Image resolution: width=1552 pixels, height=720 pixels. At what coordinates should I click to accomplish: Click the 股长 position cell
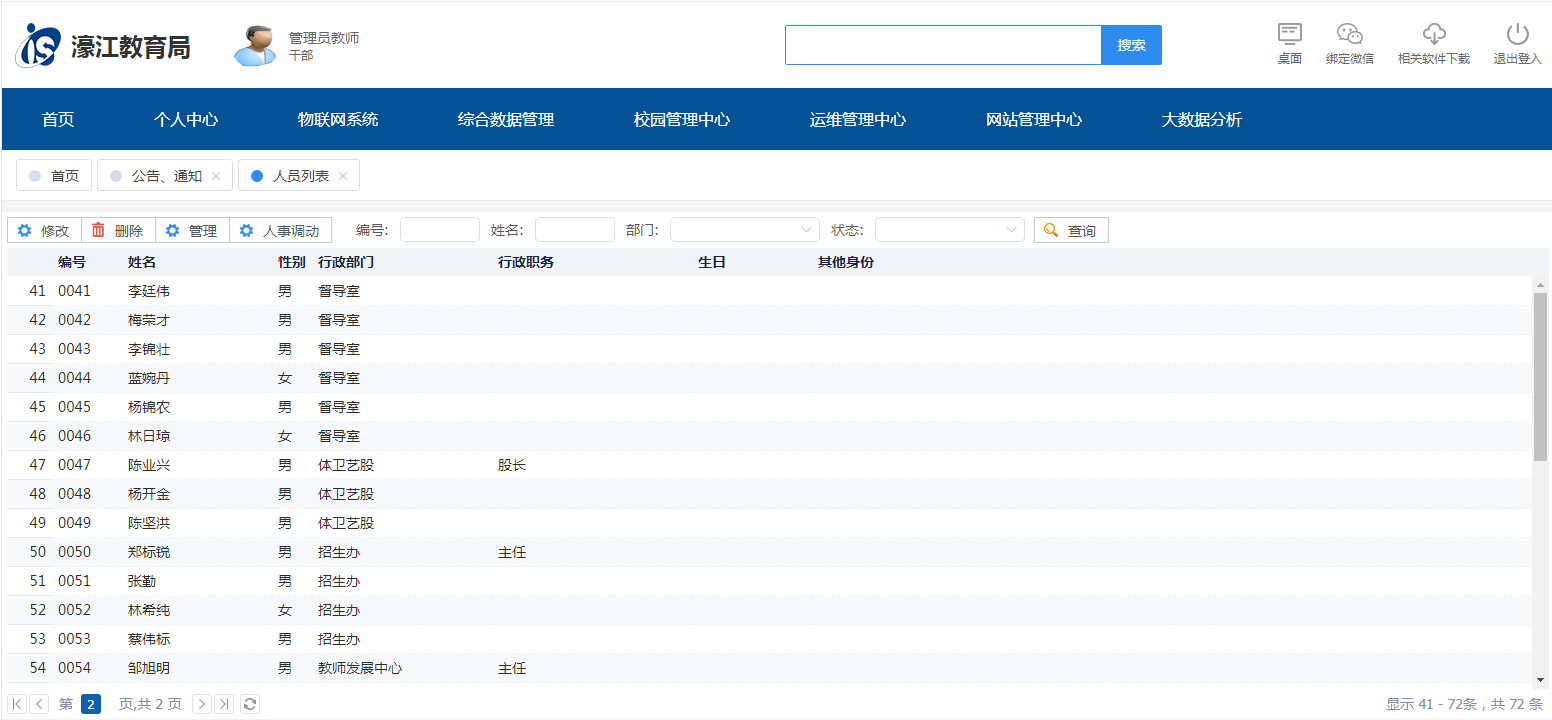(512, 465)
